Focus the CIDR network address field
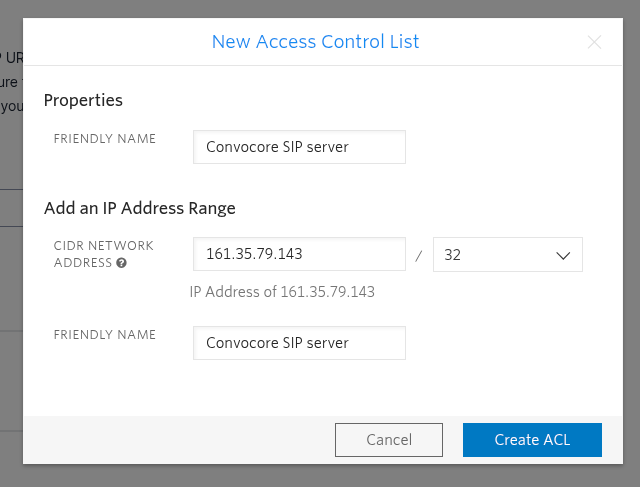 299,254
